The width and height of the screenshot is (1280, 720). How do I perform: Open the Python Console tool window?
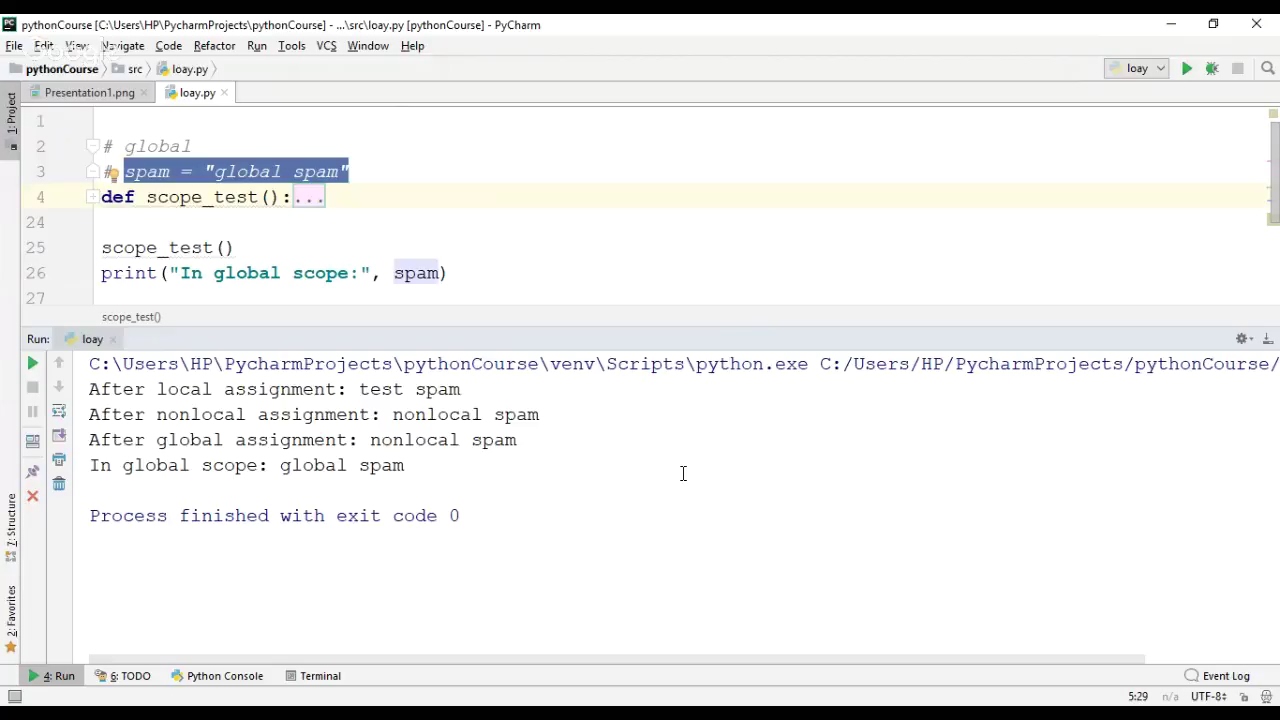click(217, 676)
